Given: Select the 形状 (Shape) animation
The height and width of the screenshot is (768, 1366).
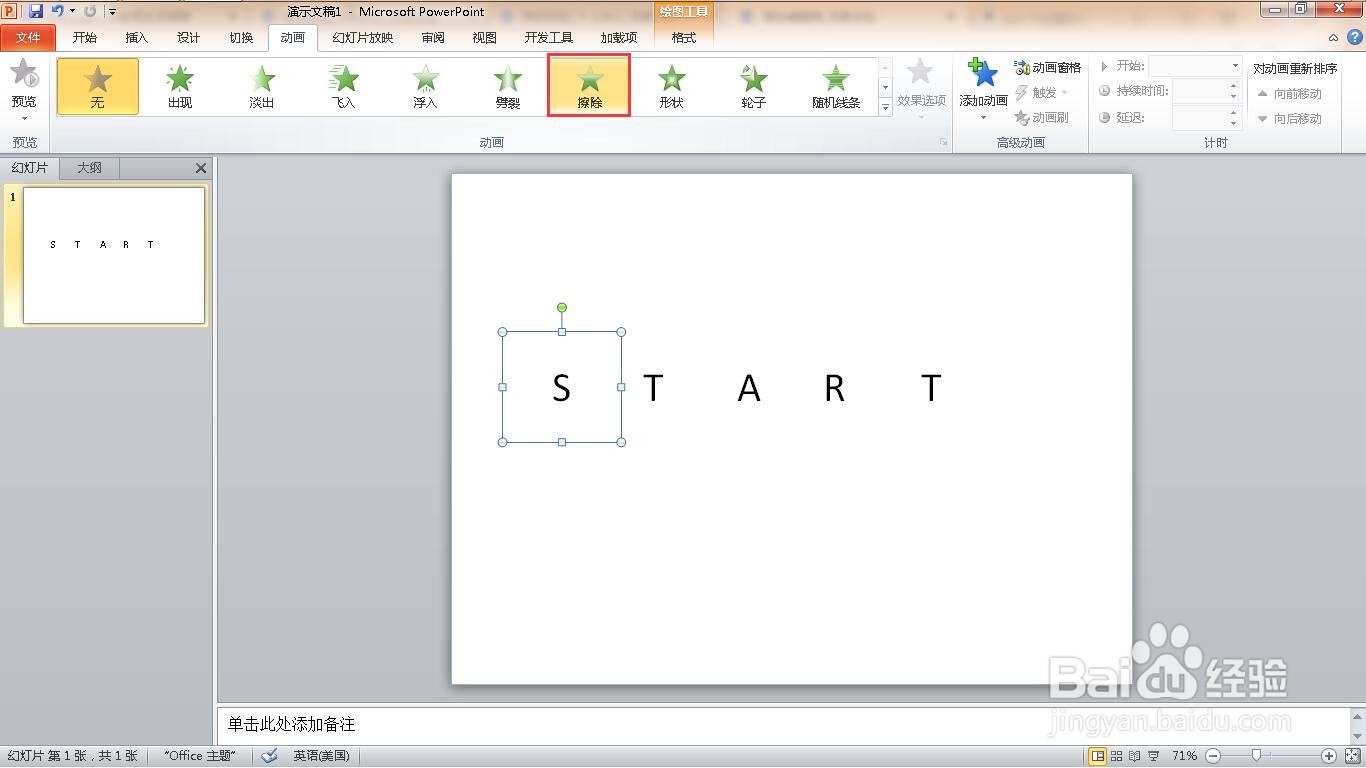Looking at the screenshot, I should click(672, 86).
